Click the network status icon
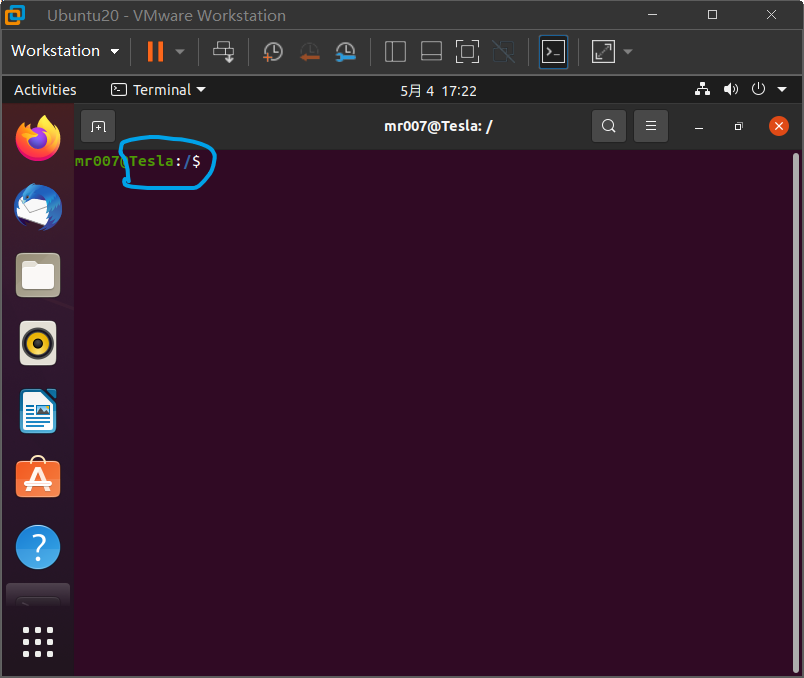 [702, 89]
